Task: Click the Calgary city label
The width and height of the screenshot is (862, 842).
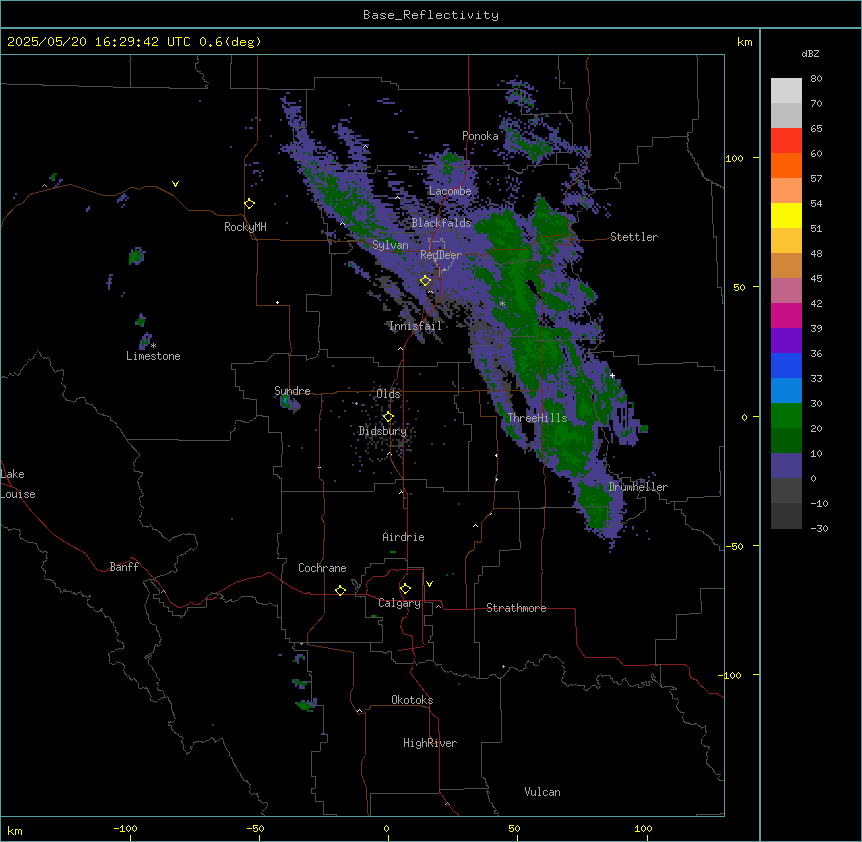Action: click(399, 603)
